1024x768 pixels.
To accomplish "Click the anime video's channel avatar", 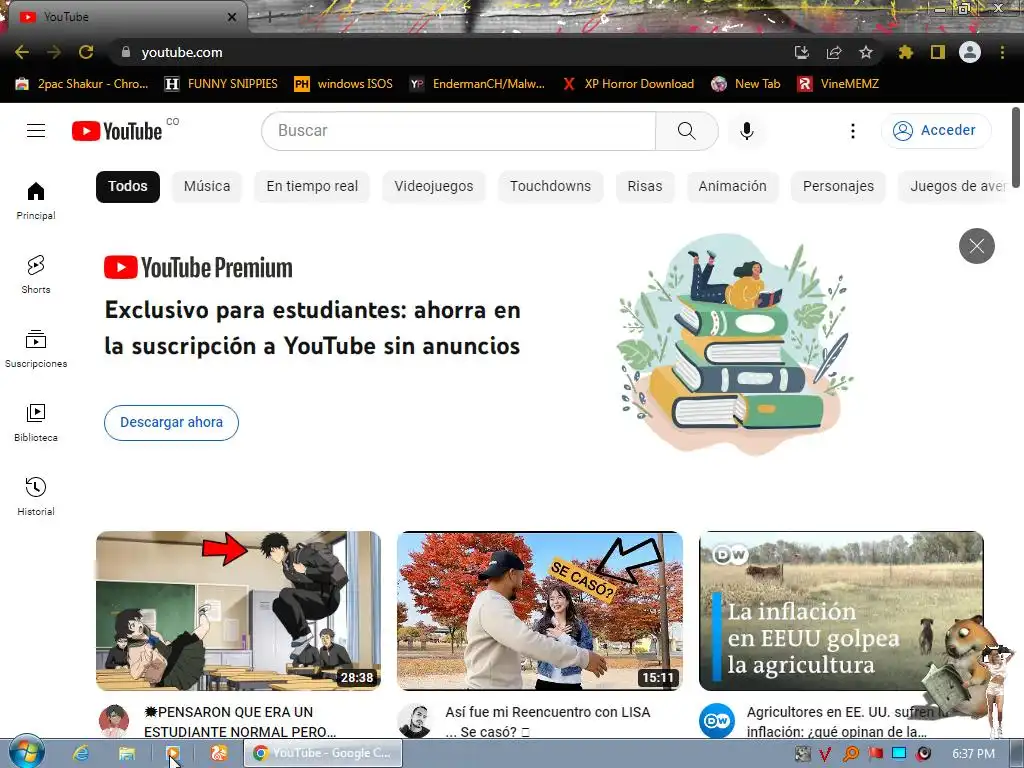I will click(x=114, y=721).
